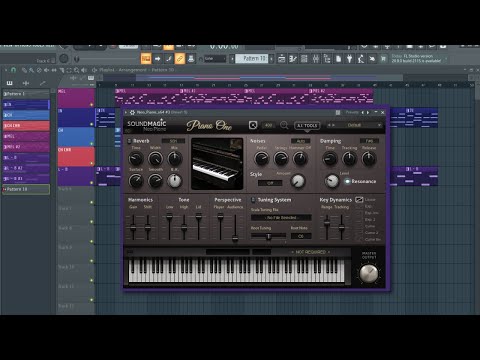
Task: Click the FL Studio version available notice
Action: (x=417, y=59)
